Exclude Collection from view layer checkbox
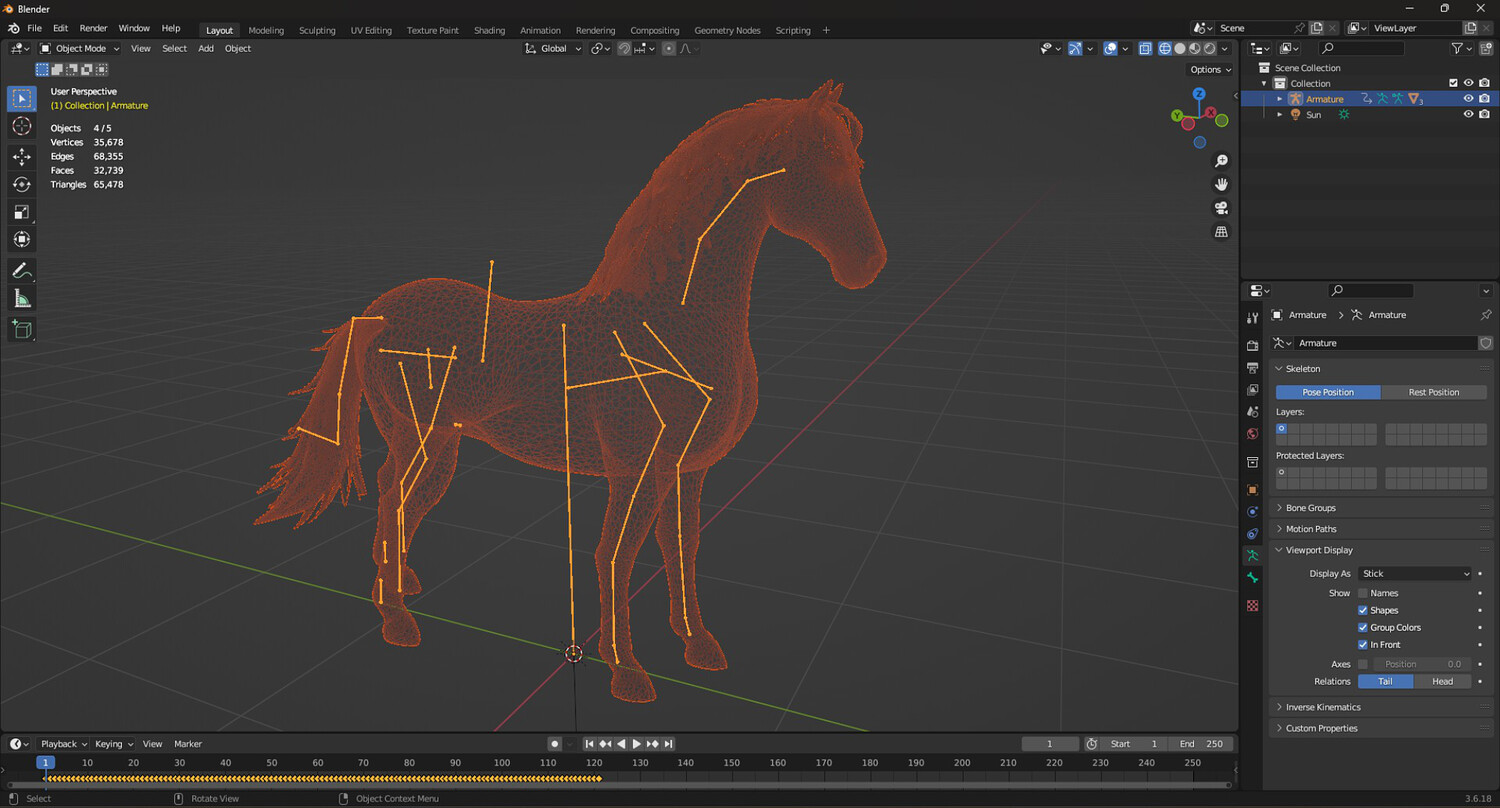The height and width of the screenshot is (808, 1500). click(x=1454, y=83)
